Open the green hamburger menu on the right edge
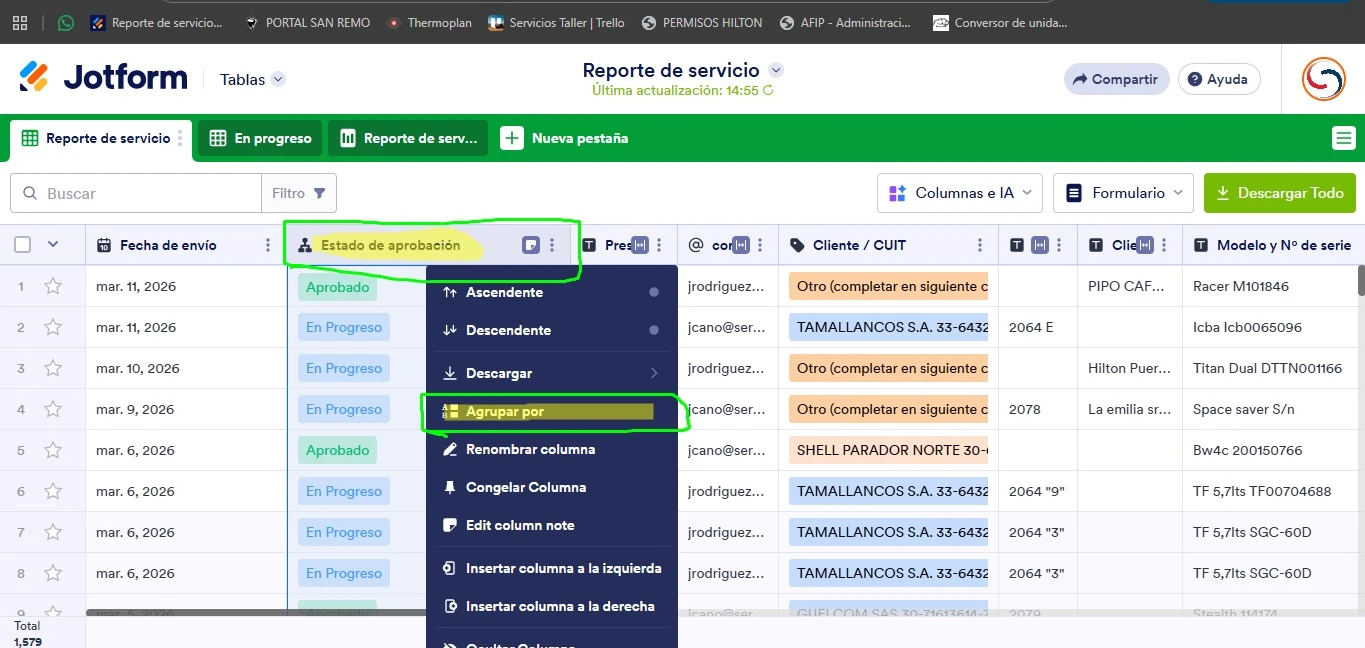 [1344, 137]
